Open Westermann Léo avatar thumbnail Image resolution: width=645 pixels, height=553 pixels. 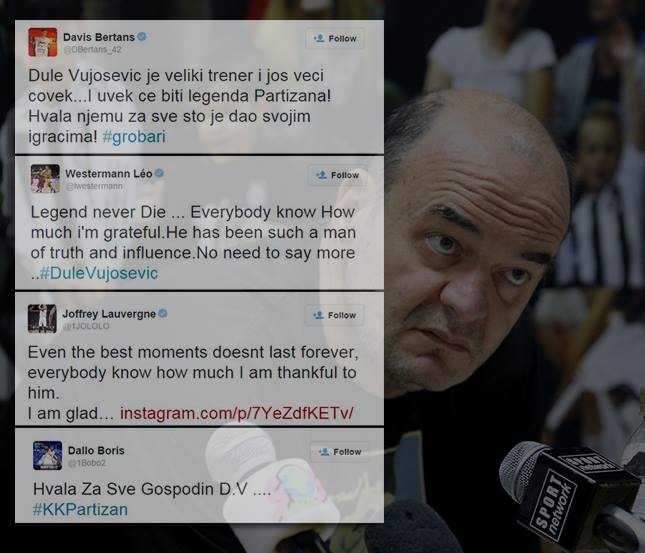pos(45,179)
